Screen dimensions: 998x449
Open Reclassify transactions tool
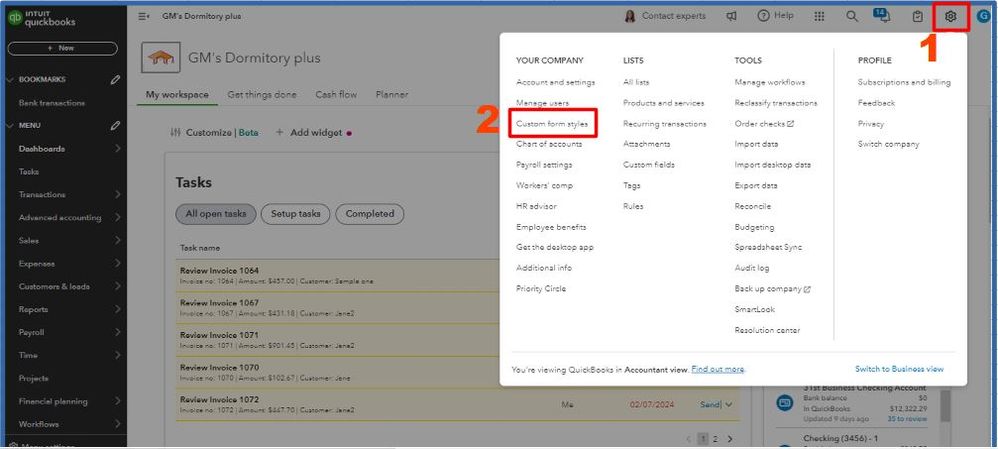pos(776,103)
